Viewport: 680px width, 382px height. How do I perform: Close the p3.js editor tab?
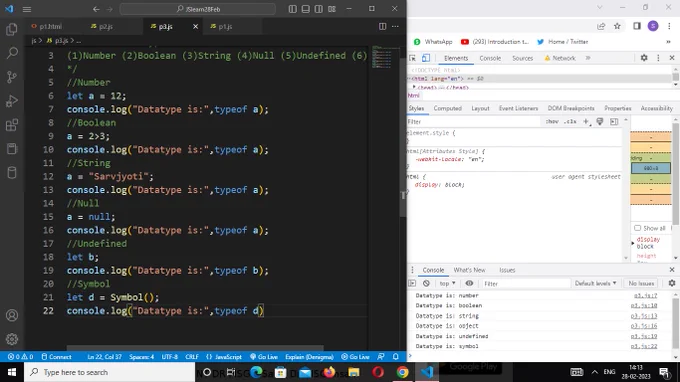click(x=196, y=26)
